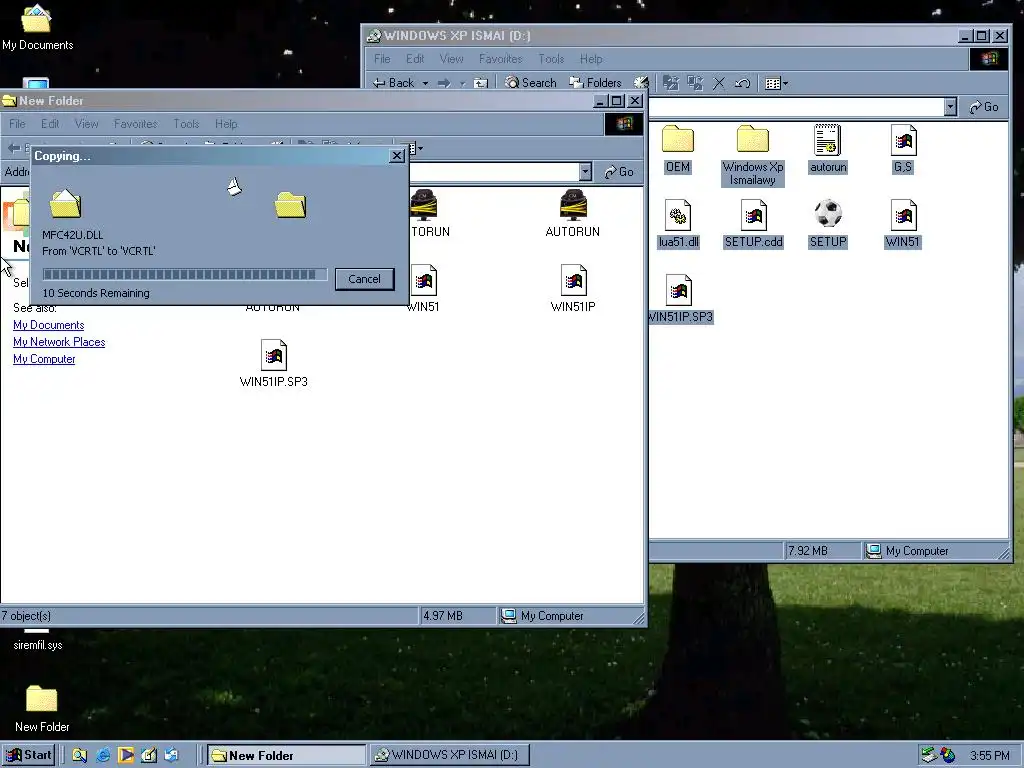The image size is (1024, 768).
Task: Click Go button in New Folder window
Action: [x=619, y=172]
